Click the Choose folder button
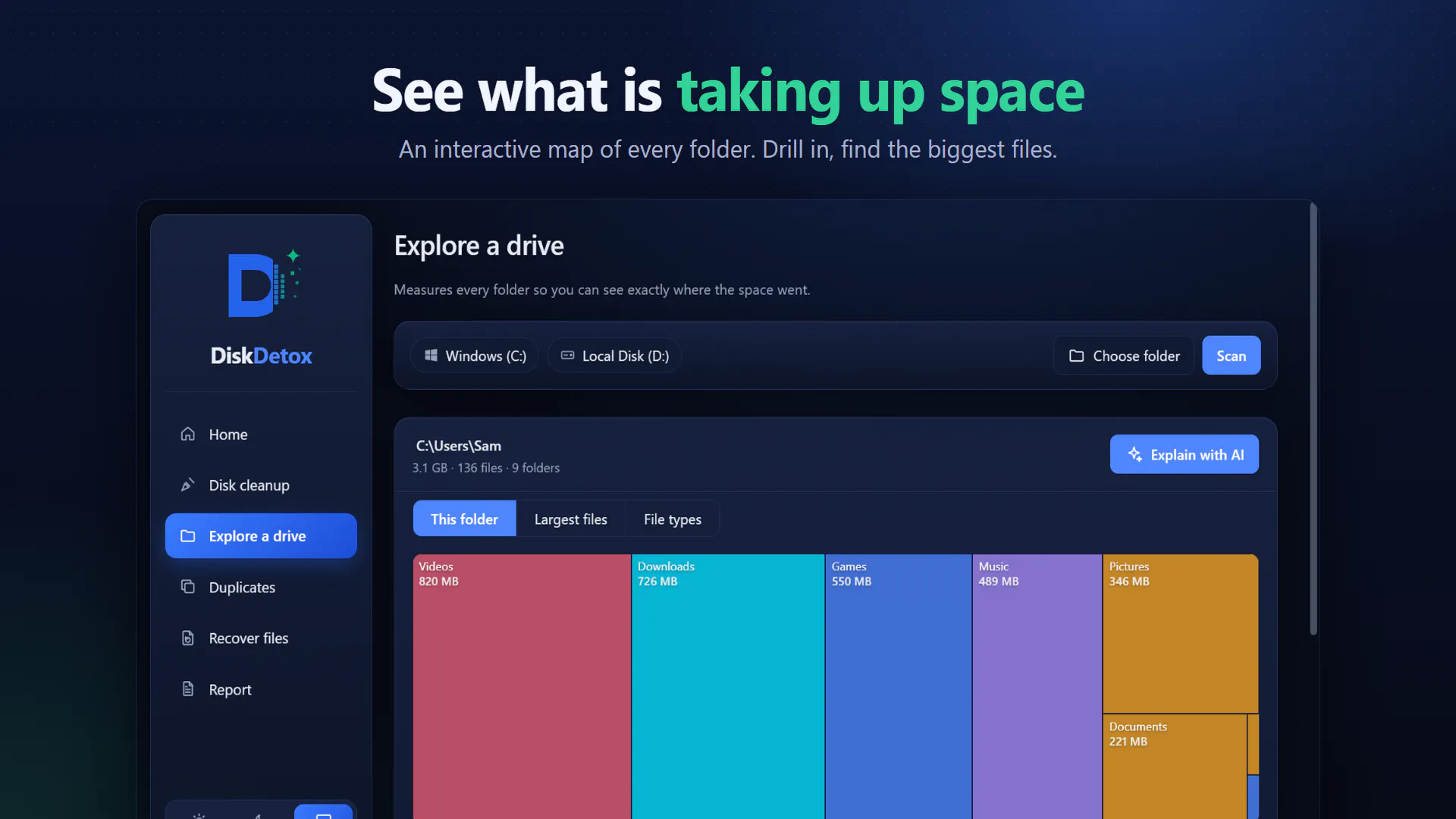Image resolution: width=1456 pixels, height=819 pixels. tap(1124, 356)
